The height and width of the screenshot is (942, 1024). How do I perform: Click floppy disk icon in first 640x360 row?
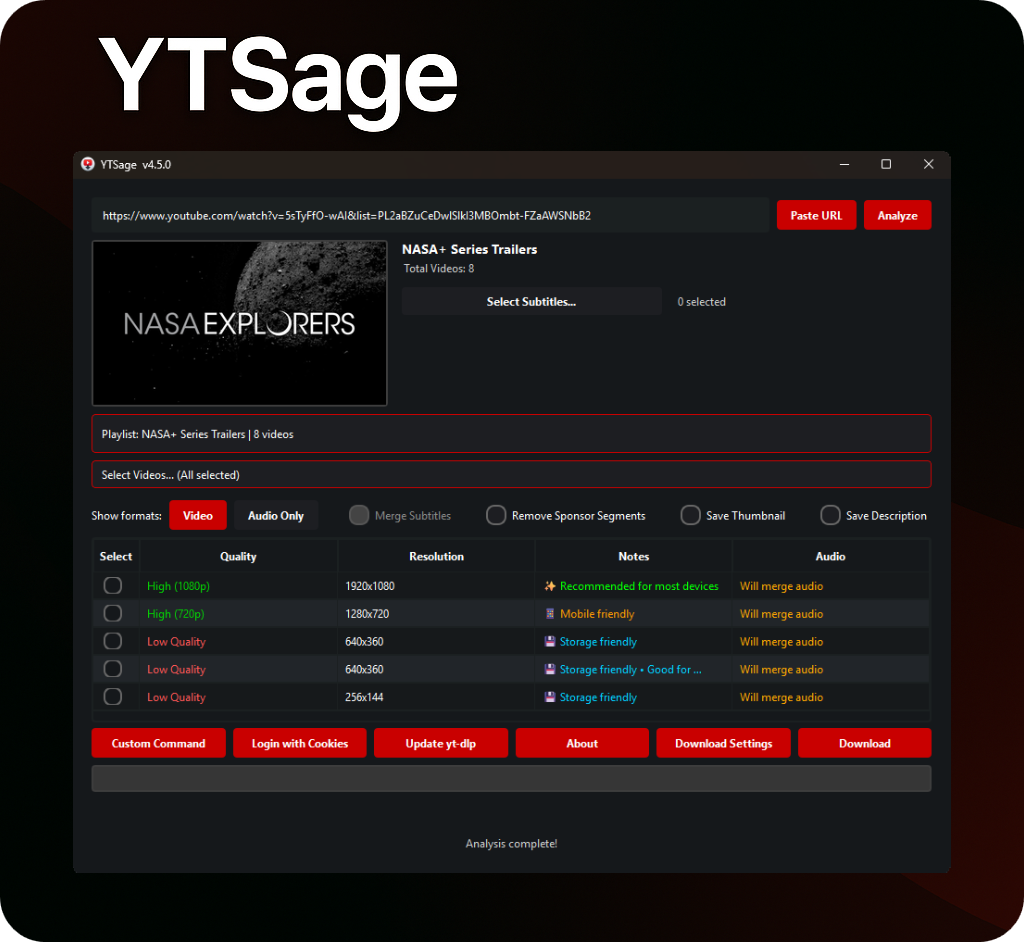[550, 642]
